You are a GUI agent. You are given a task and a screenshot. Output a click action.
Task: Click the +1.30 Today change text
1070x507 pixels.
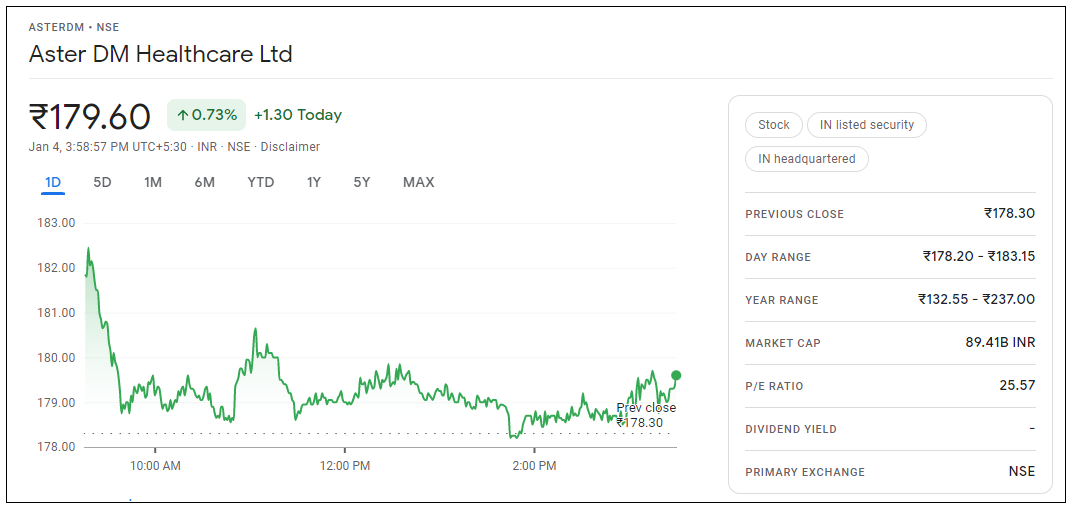(x=298, y=115)
